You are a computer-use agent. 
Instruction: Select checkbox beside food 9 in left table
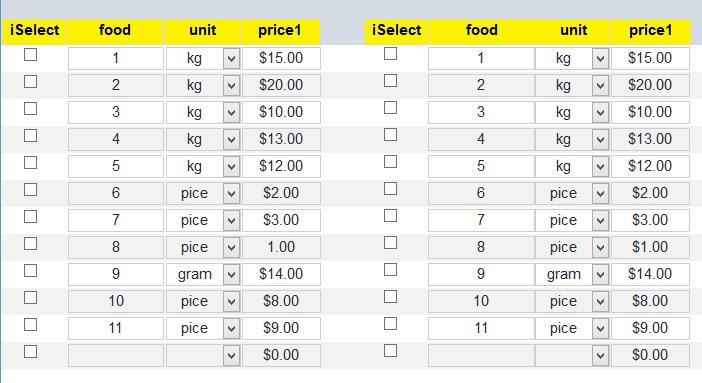(30, 271)
